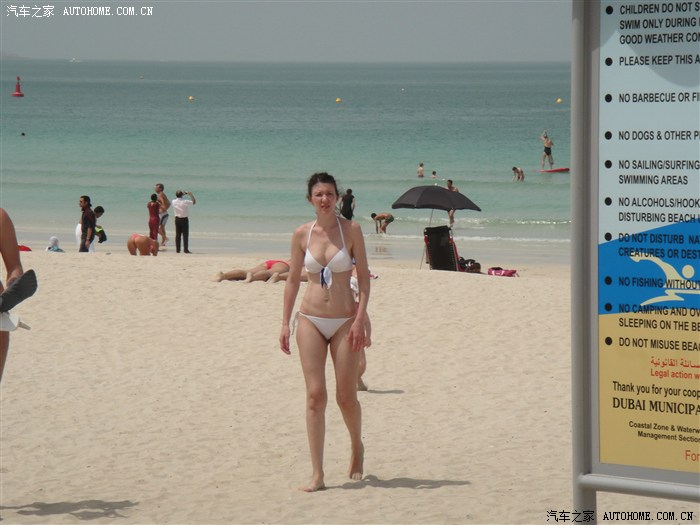Screen dimensions: 700x525
Task: Click the 'Coastal Zone & Waterw' text
Action: [x=664, y=425]
